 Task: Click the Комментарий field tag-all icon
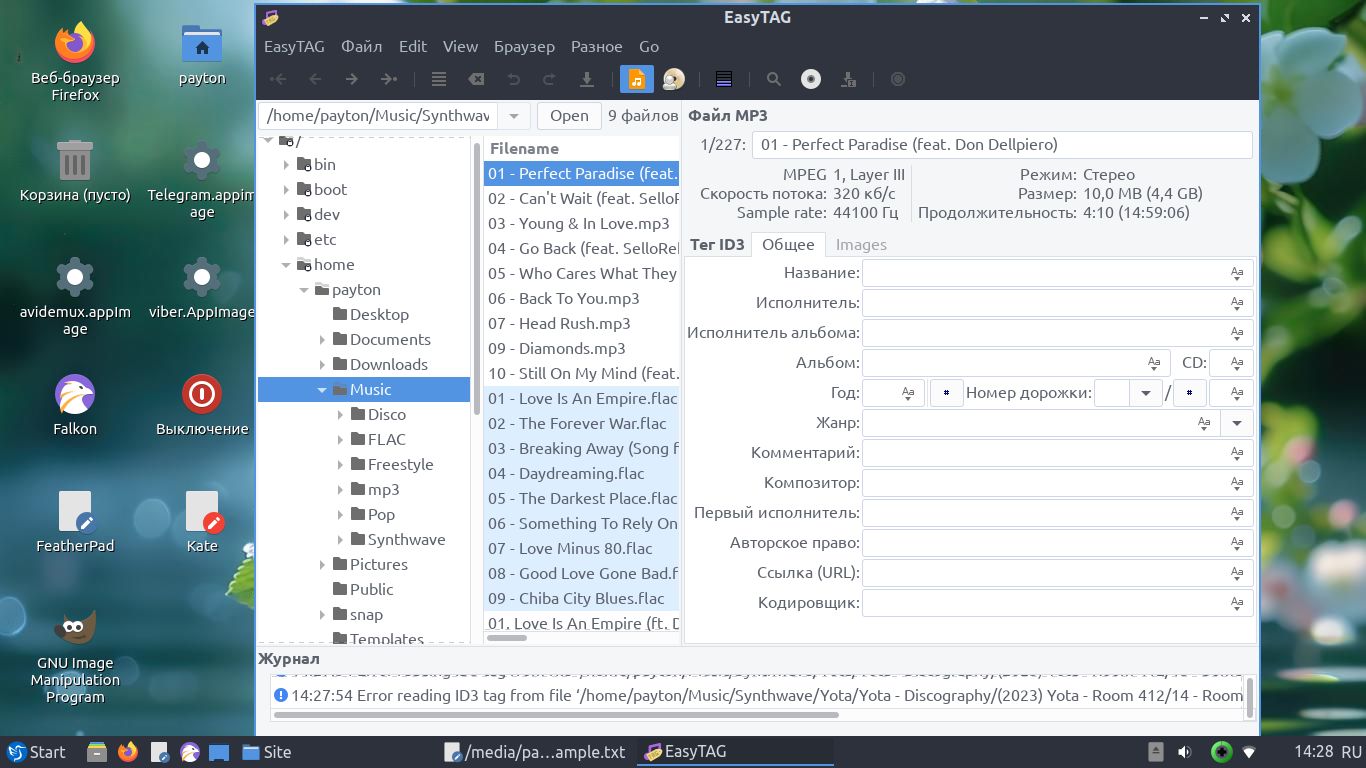click(1237, 453)
